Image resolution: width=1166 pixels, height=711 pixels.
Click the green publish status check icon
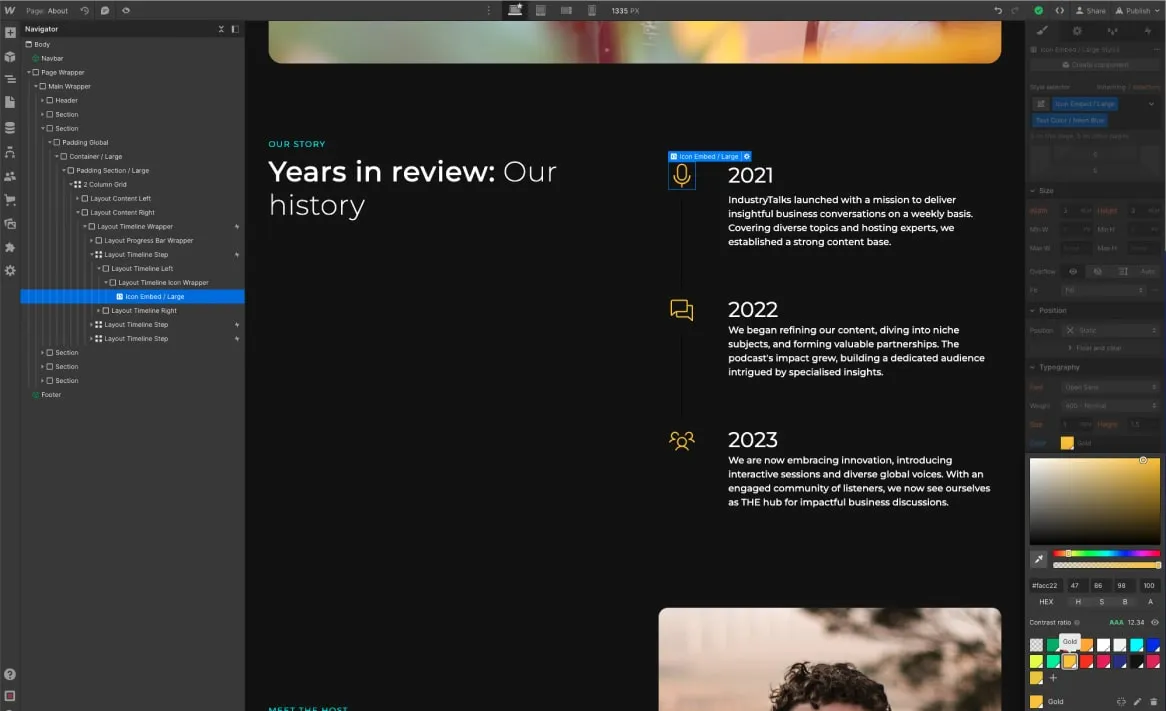click(1039, 10)
